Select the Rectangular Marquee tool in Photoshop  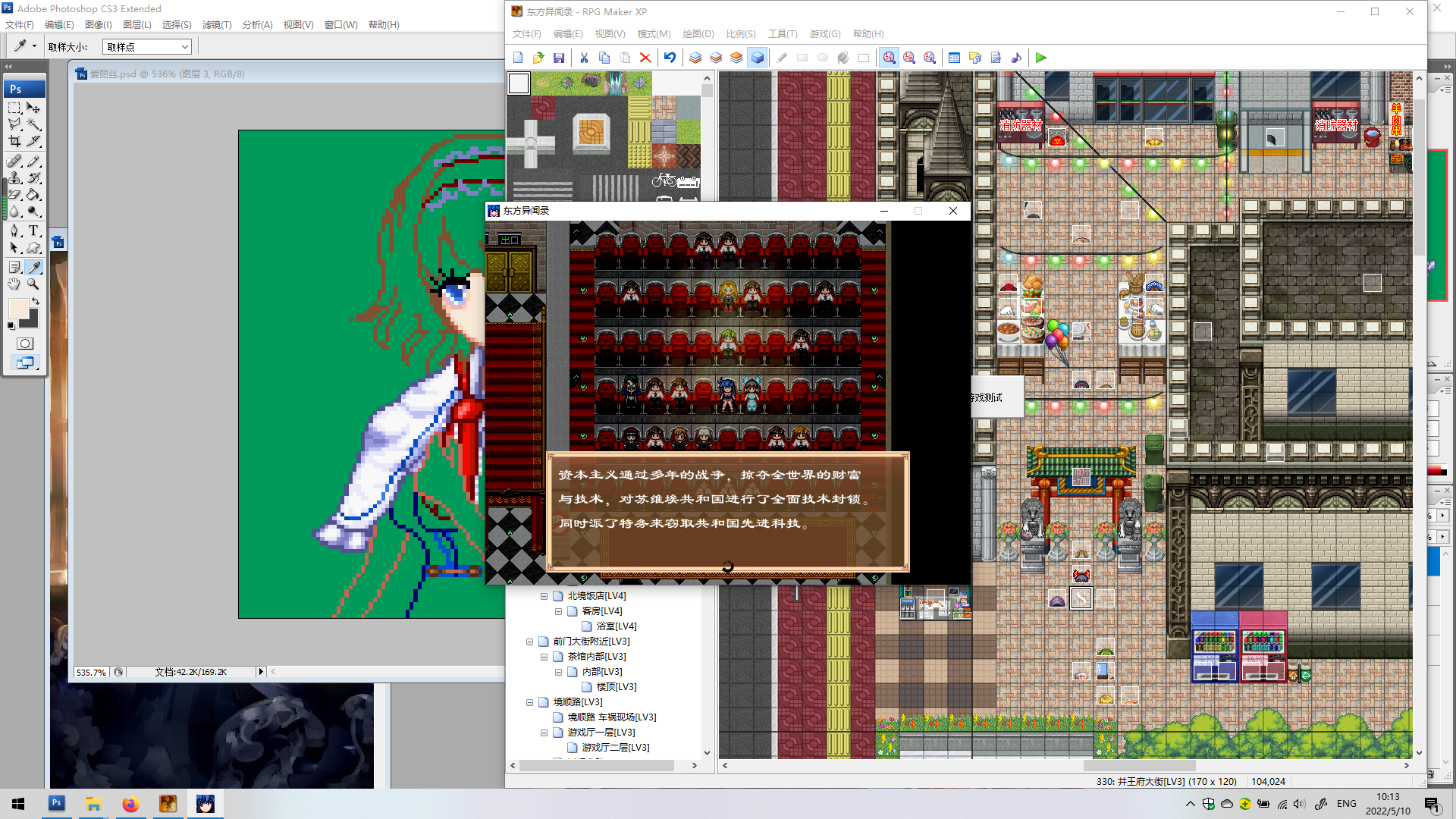coord(15,108)
